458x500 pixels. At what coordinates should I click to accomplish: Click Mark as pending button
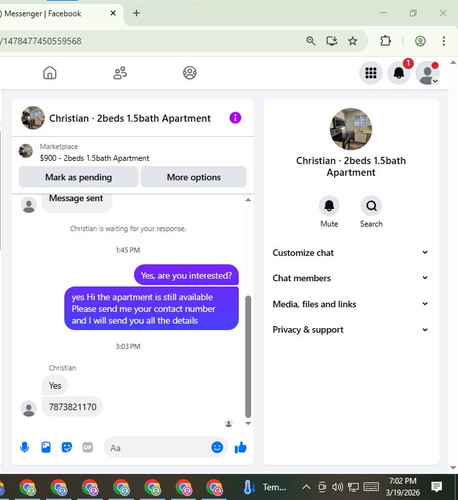point(78,177)
